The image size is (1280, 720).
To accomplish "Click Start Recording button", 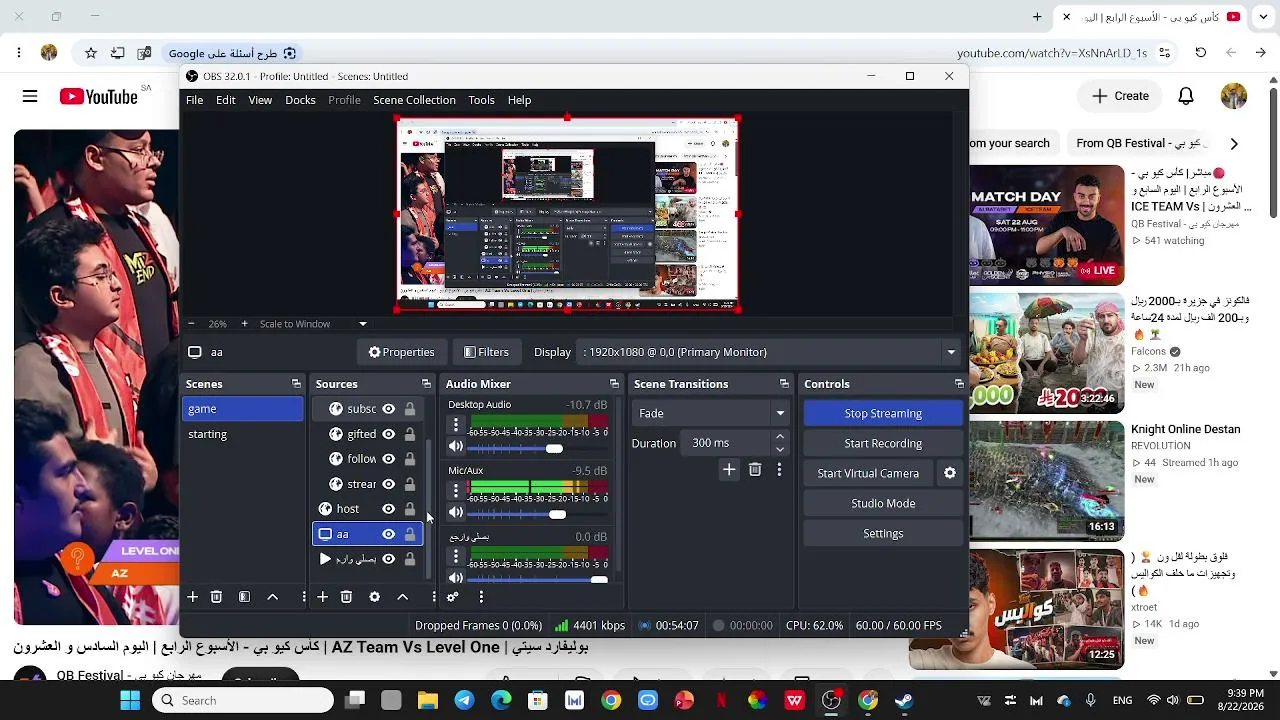I will pyautogui.click(x=883, y=443).
